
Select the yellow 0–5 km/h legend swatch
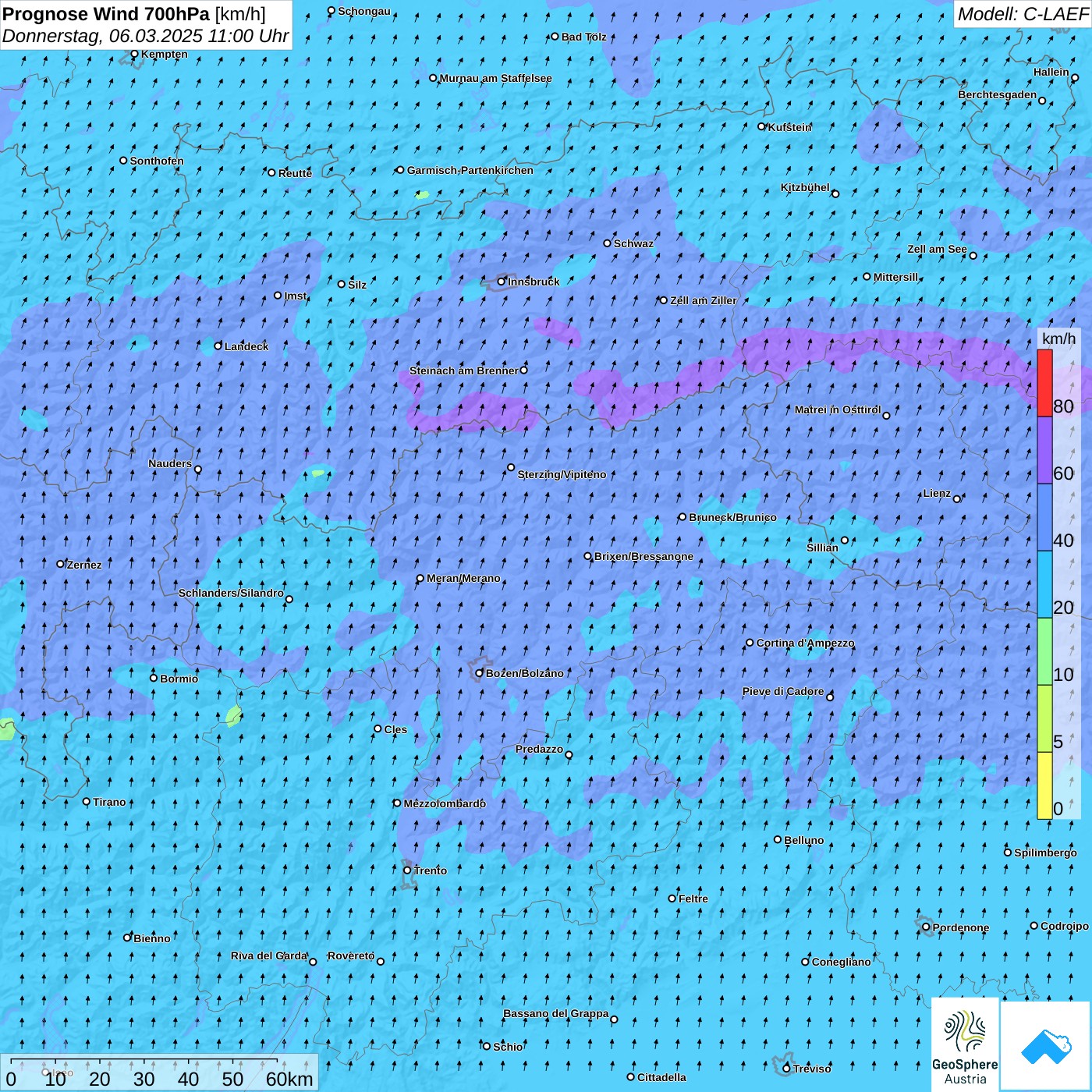1044,785
